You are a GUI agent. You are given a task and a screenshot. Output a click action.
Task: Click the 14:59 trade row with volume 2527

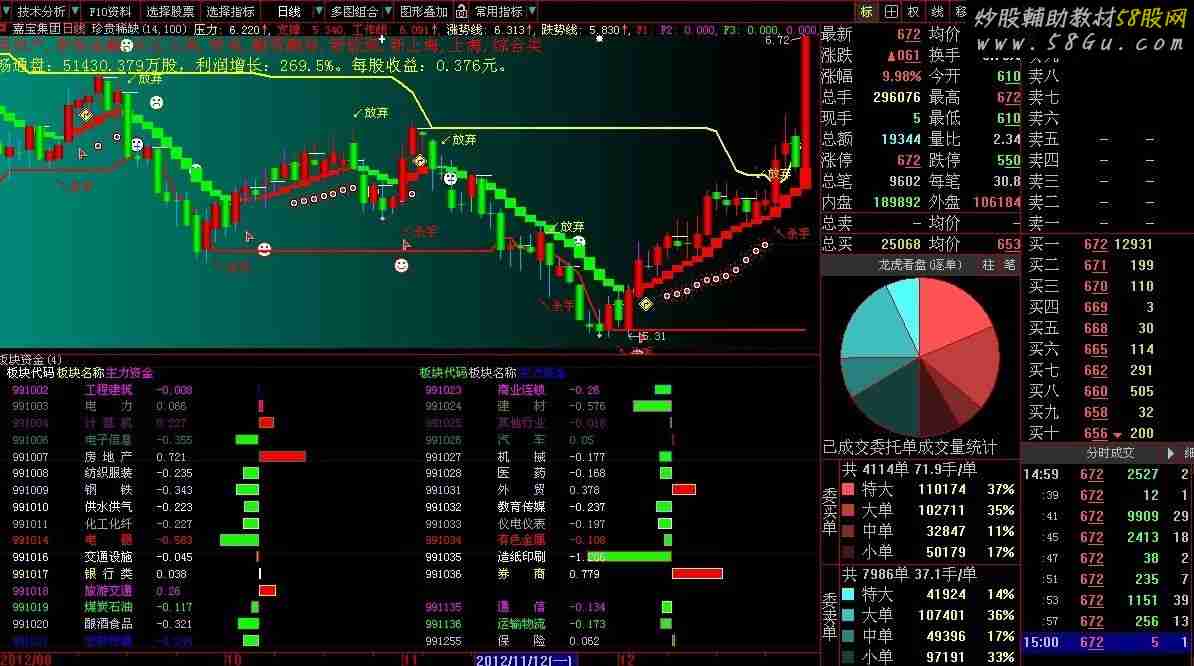tap(1107, 474)
